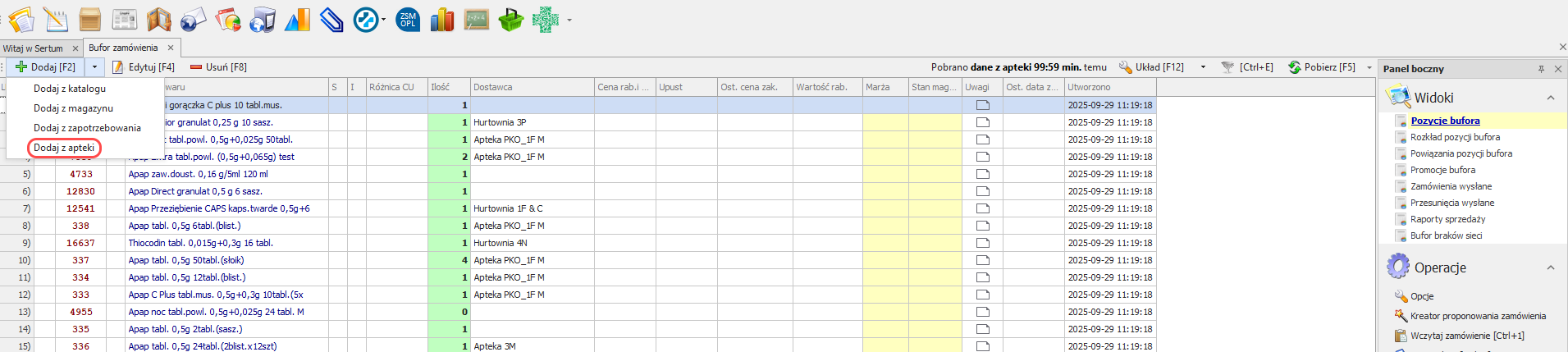This screenshot has width=1568, height=352.
Task: Select 'Dodaj z apteki' menu entry
Action: point(64,148)
